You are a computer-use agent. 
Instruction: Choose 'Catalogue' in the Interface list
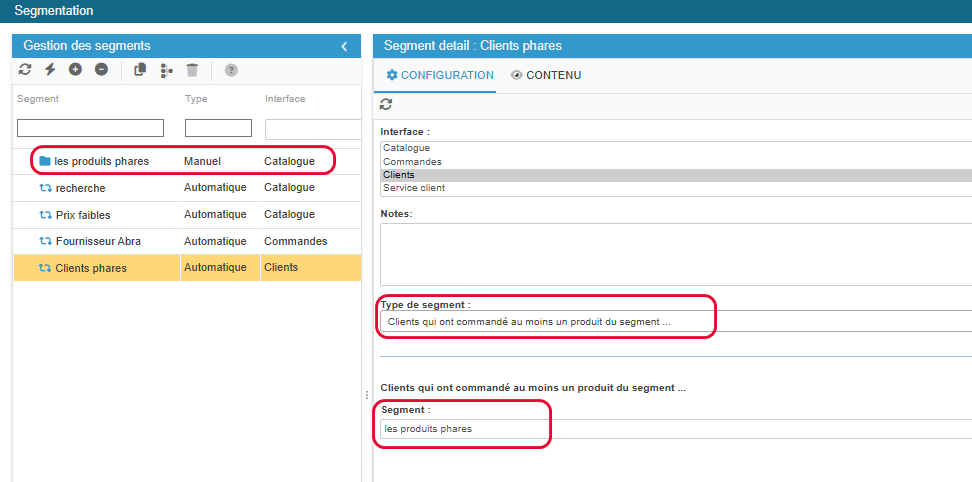pos(676,148)
